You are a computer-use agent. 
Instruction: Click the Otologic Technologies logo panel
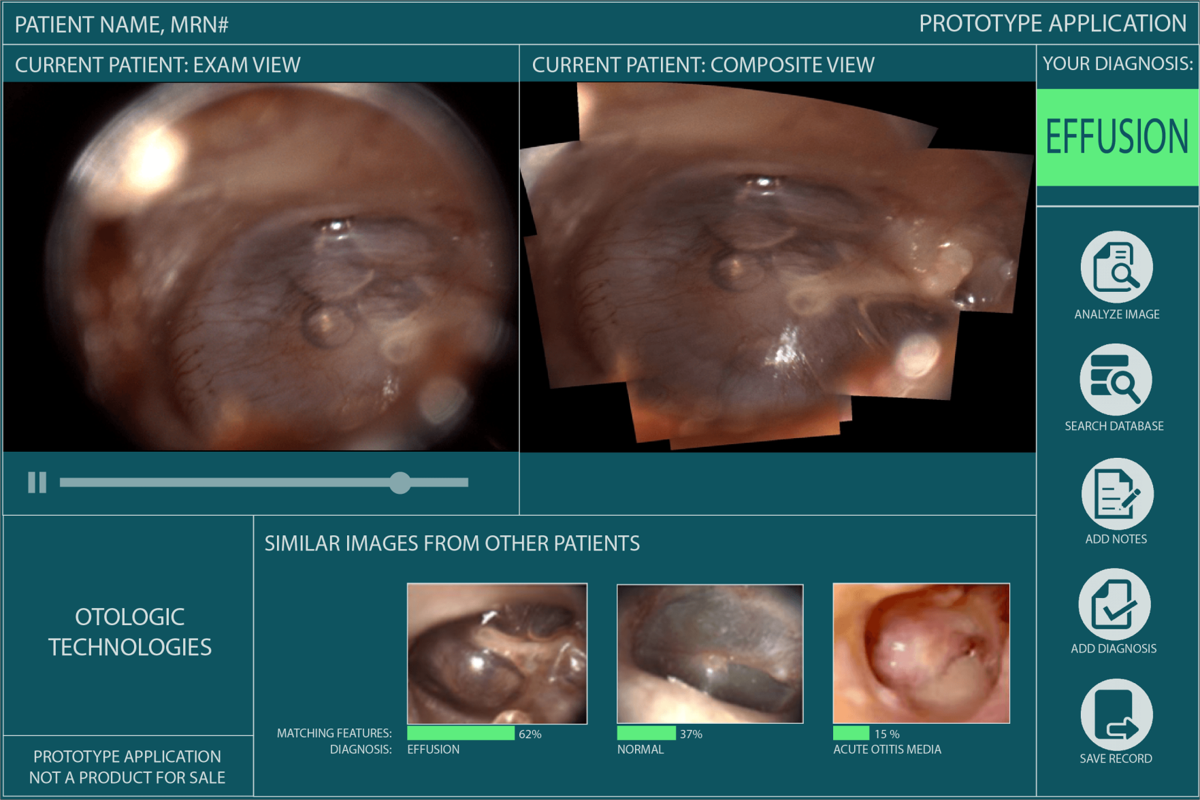[x=130, y=632]
